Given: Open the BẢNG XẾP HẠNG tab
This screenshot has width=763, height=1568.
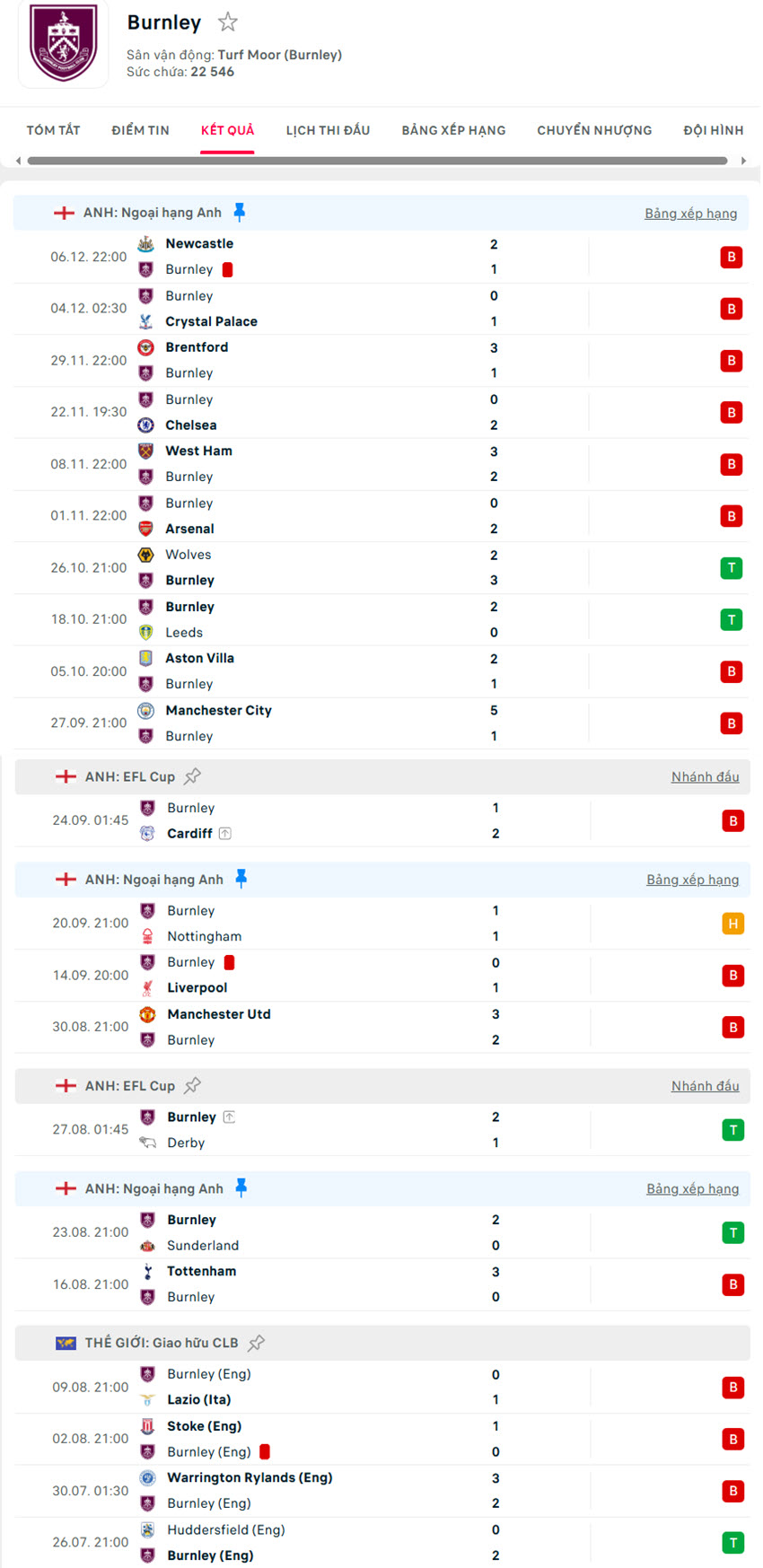Looking at the screenshot, I should (453, 130).
